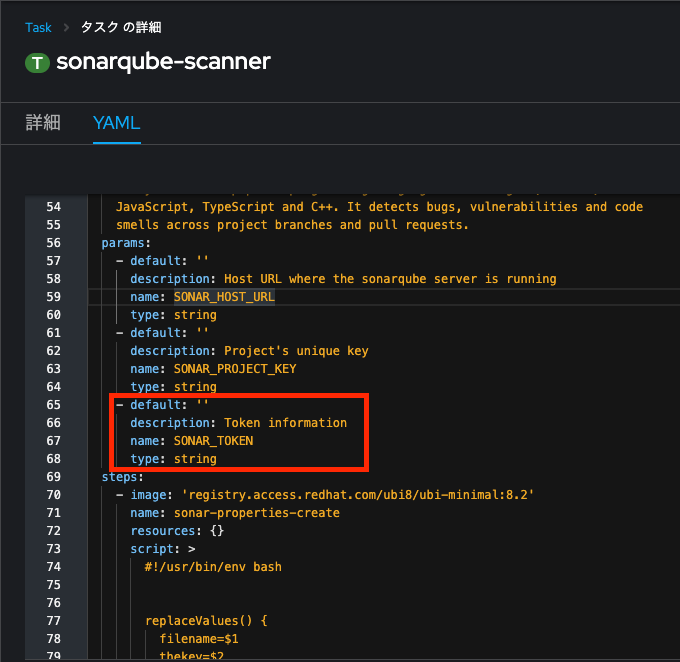
Task: Click default: '' on line 57
Action: [169, 261]
